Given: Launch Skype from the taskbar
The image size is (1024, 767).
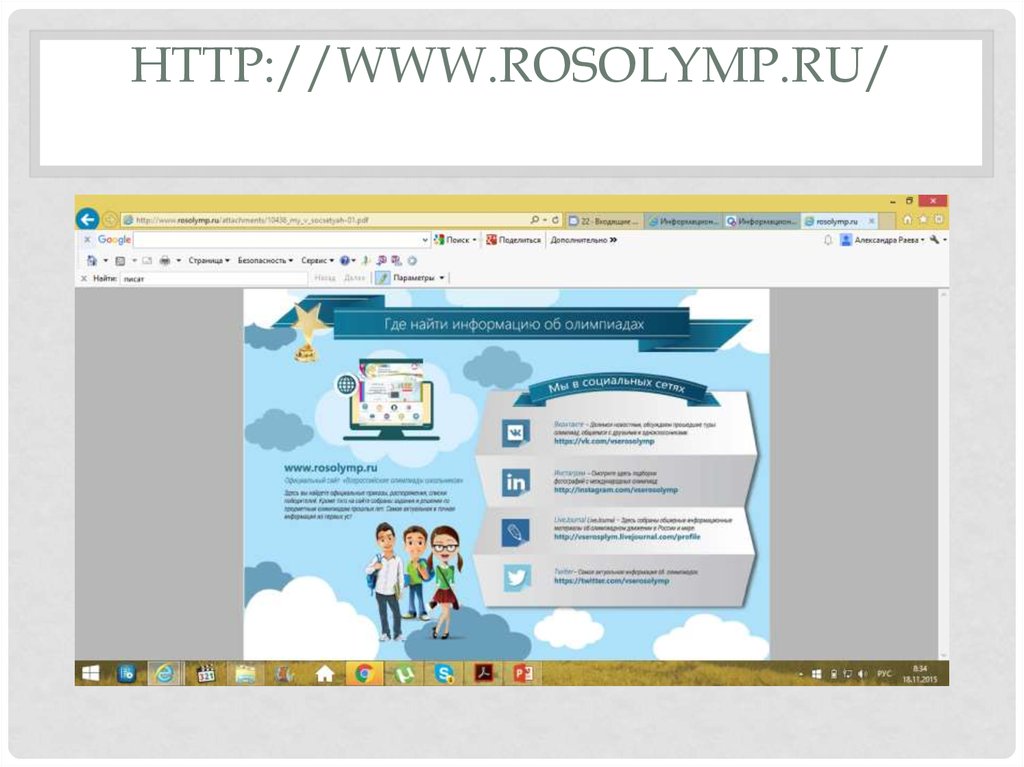Looking at the screenshot, I should point(442,674).
